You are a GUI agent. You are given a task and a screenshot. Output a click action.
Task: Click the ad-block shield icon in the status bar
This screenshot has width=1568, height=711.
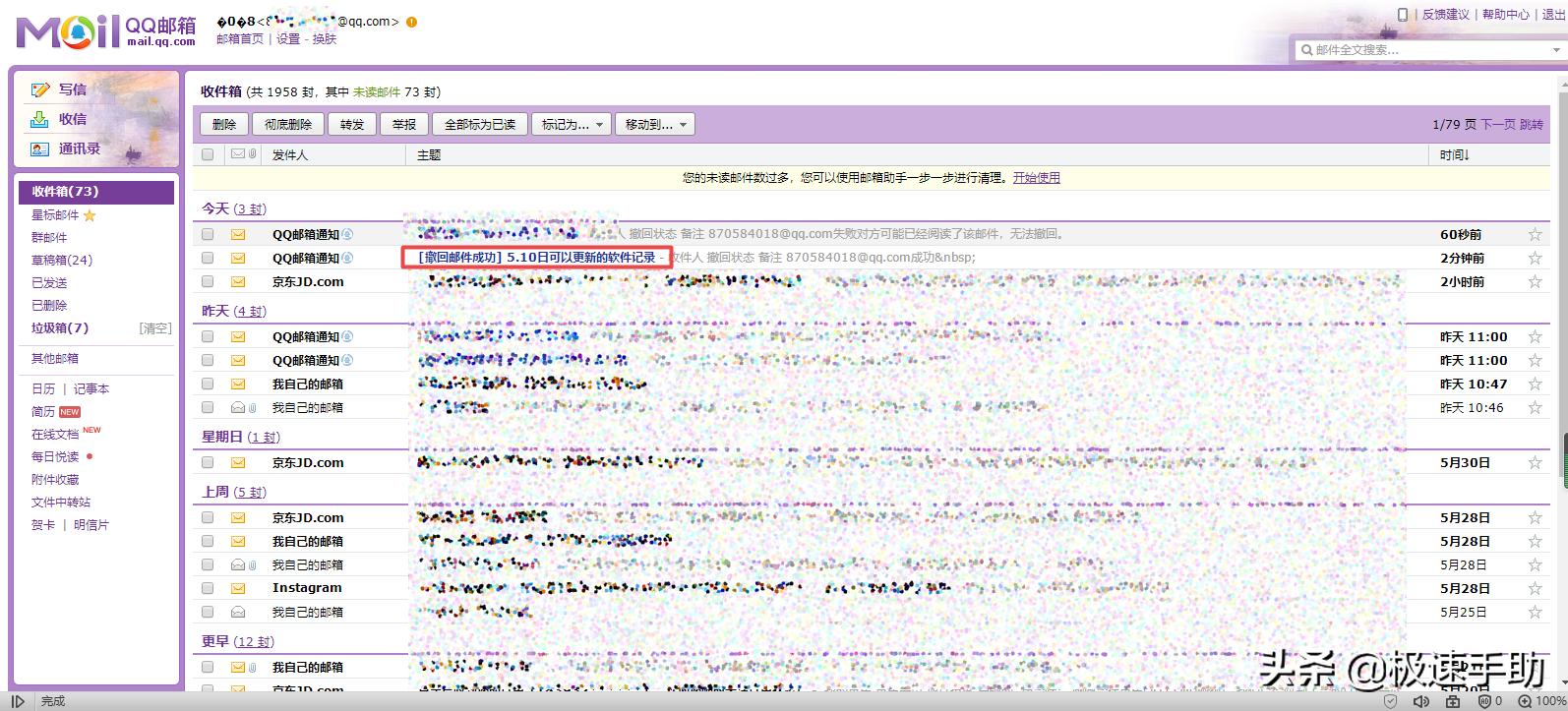[x=1484, y=701]
